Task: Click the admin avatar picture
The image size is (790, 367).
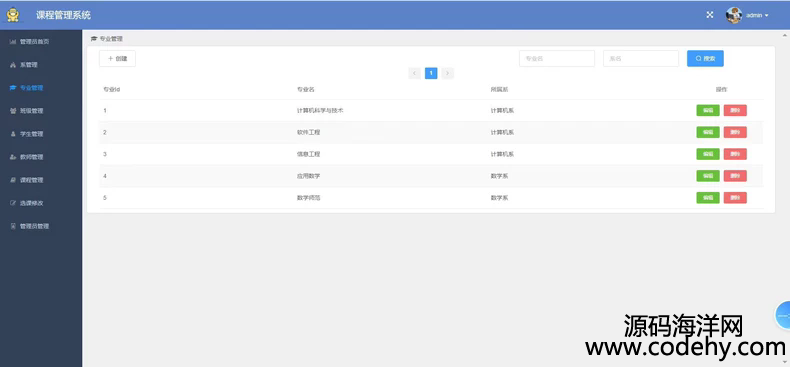Action: (x=734, y=15)
